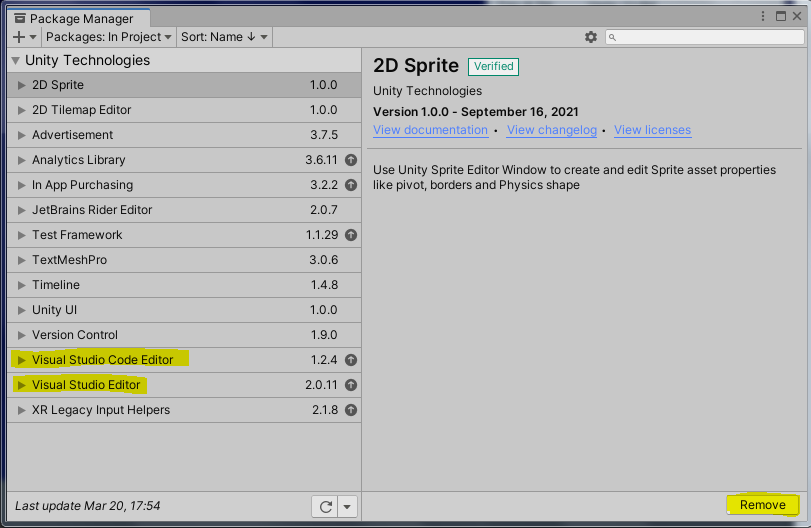811x528 pixels.
Task: Select the Test Framework package
Action: click(184, 235)
